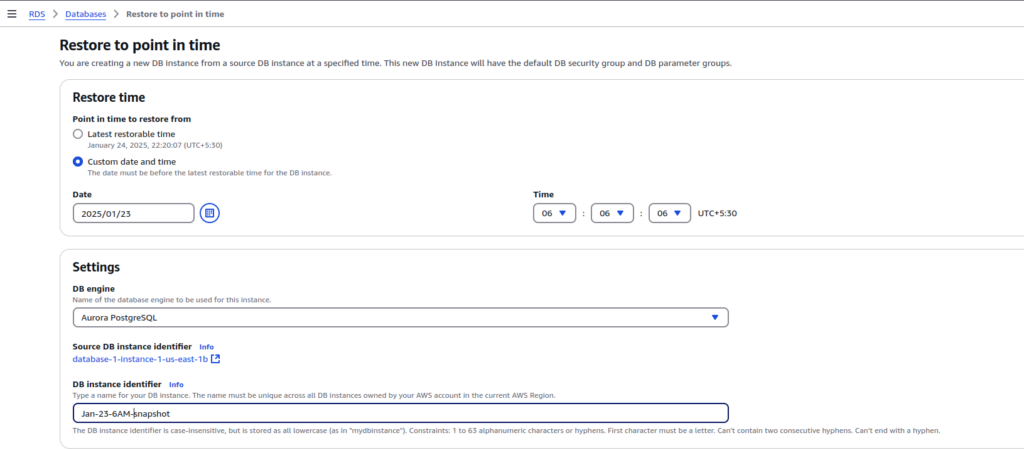The image size is (1024, 450).
Task: Expand the minute dropdown
Action: pos(612,213)
